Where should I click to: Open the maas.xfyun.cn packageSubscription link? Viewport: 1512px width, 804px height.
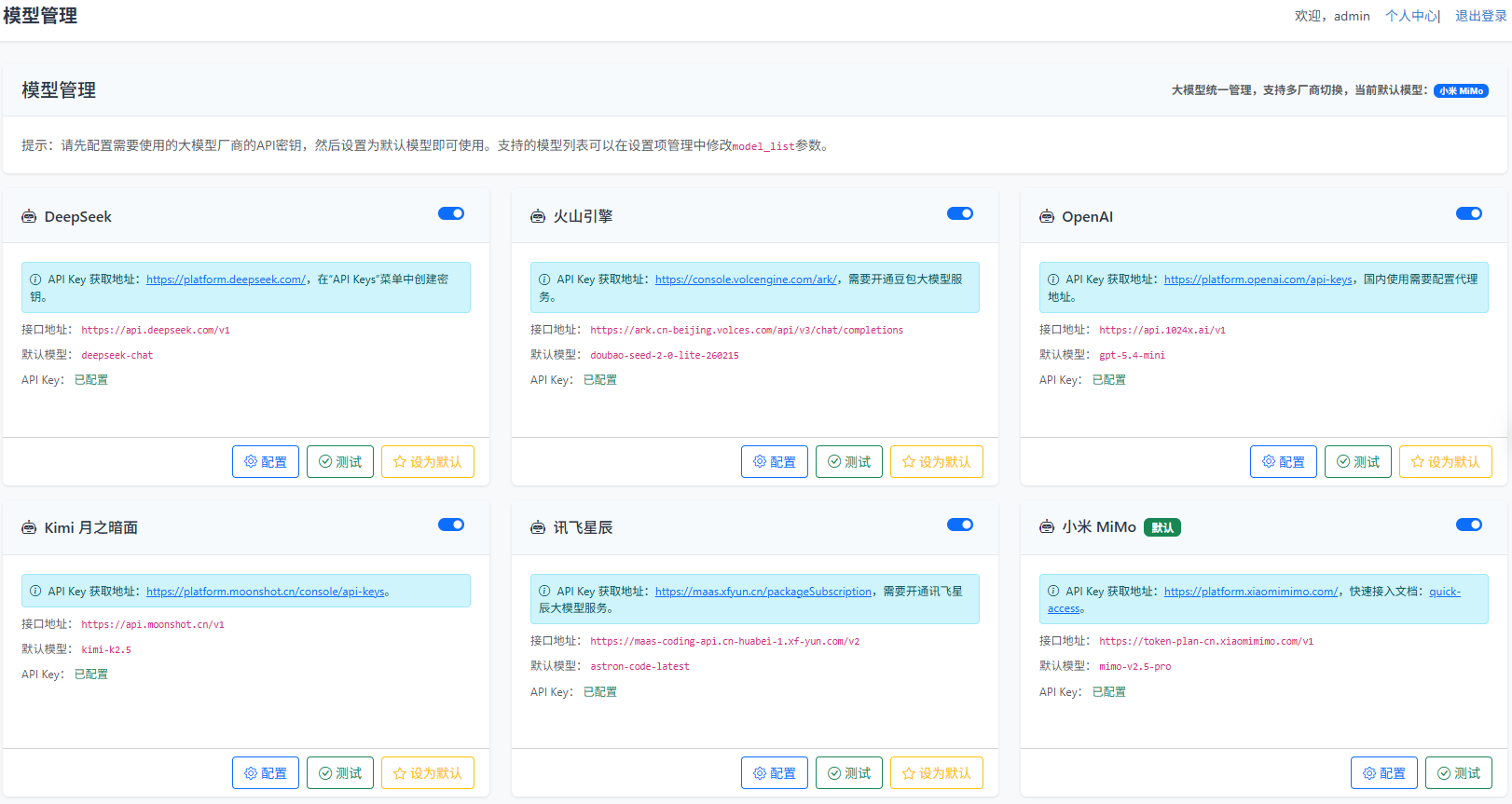[x=763, y=592]
